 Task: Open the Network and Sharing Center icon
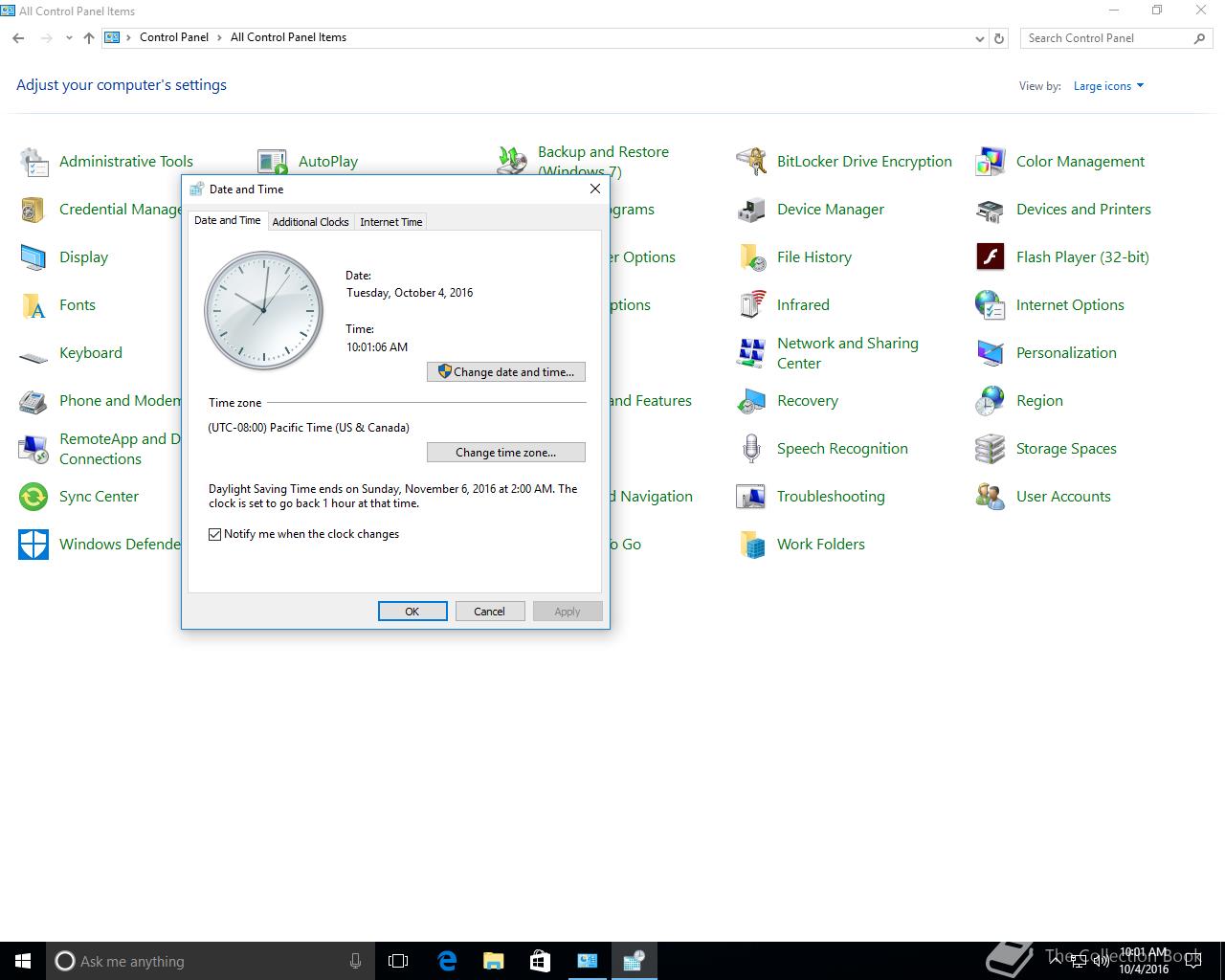pos(751,353)
